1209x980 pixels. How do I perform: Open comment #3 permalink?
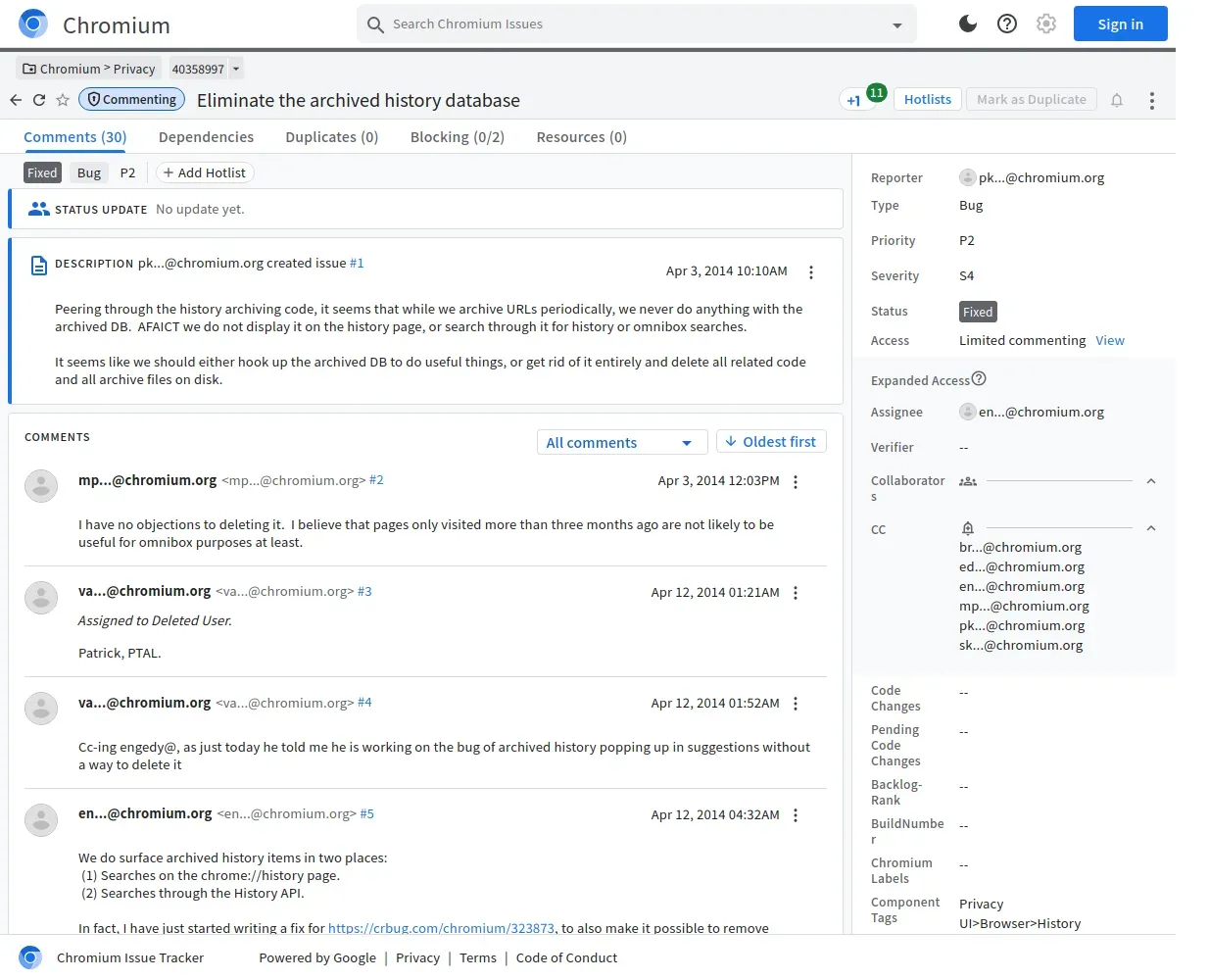364,591
